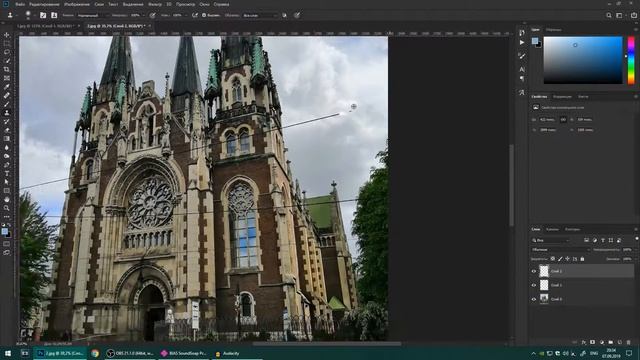Select the Rectangle shape tool
The image size is (640, 360).
[7, 191]
